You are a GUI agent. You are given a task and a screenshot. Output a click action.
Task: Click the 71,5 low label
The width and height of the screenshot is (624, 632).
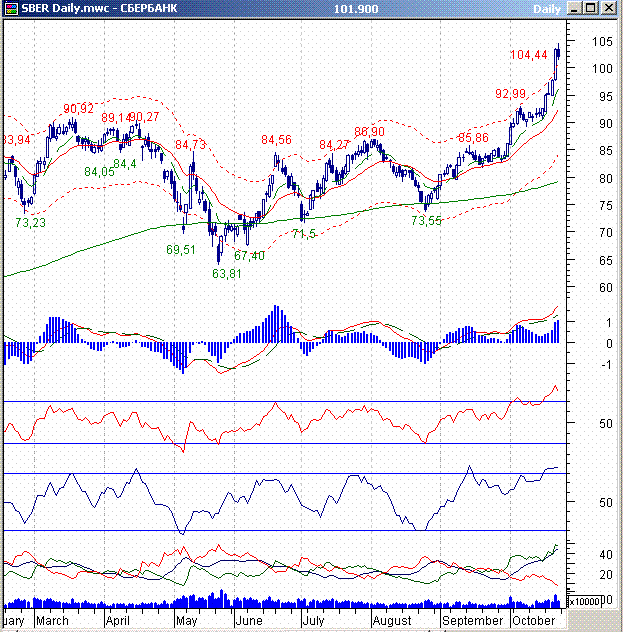[304, 234]
